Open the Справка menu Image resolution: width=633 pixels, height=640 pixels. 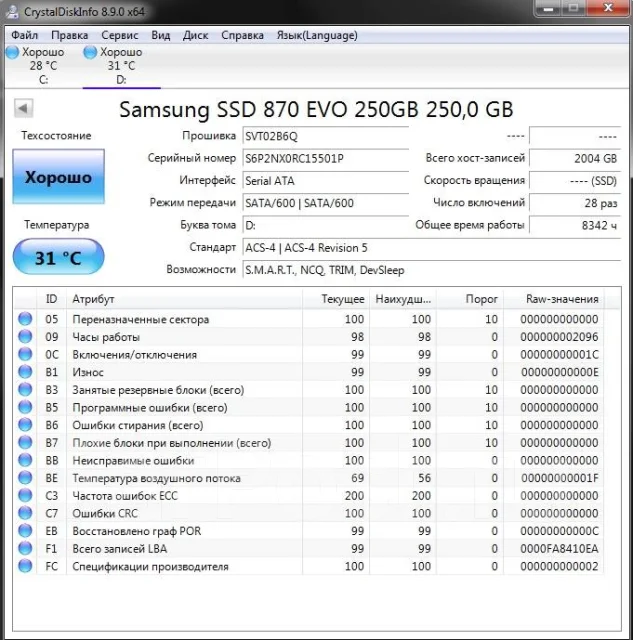242,36
